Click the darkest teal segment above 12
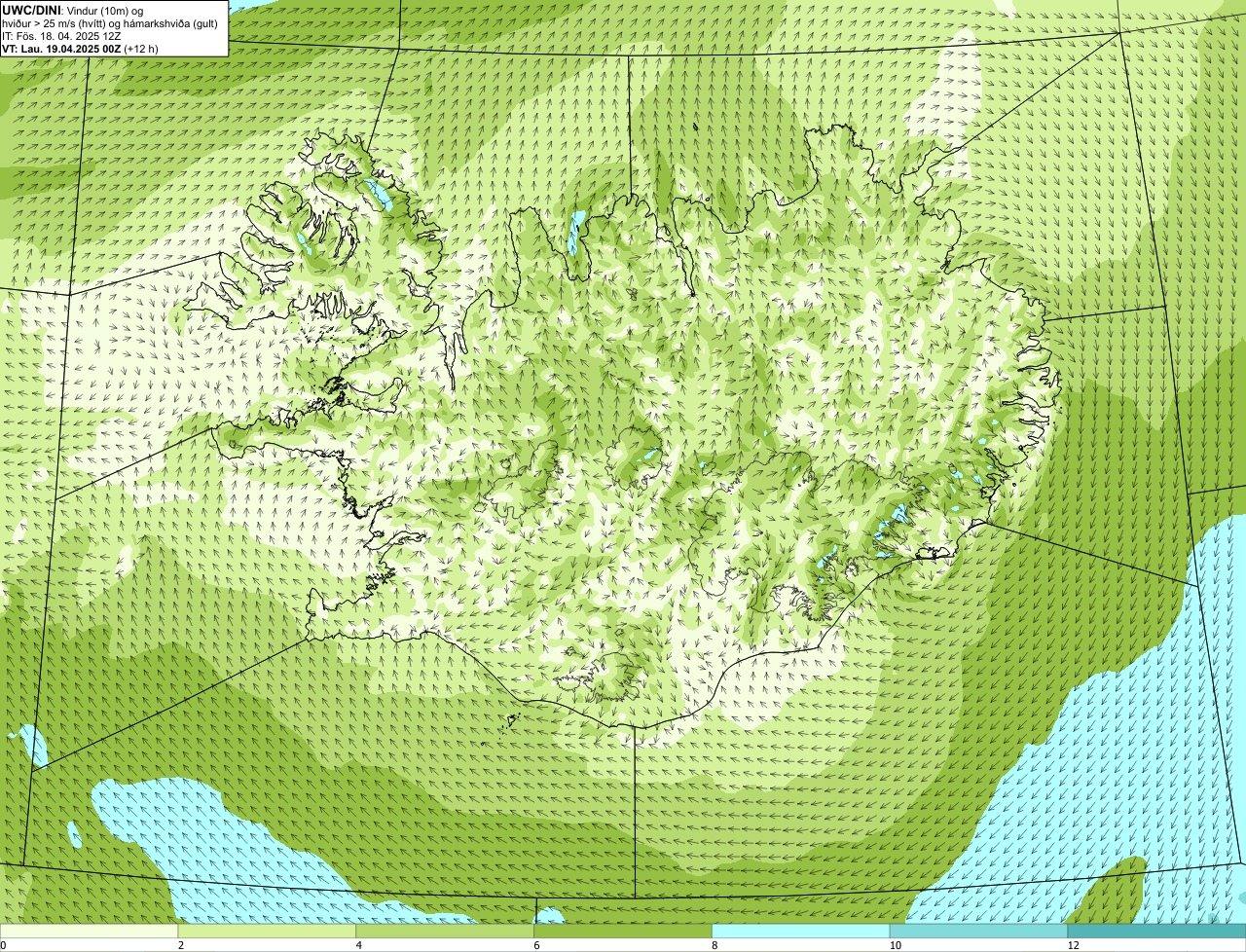Image resolution: width=1246 pixels, height=952 pixels. pos(1156,931)
